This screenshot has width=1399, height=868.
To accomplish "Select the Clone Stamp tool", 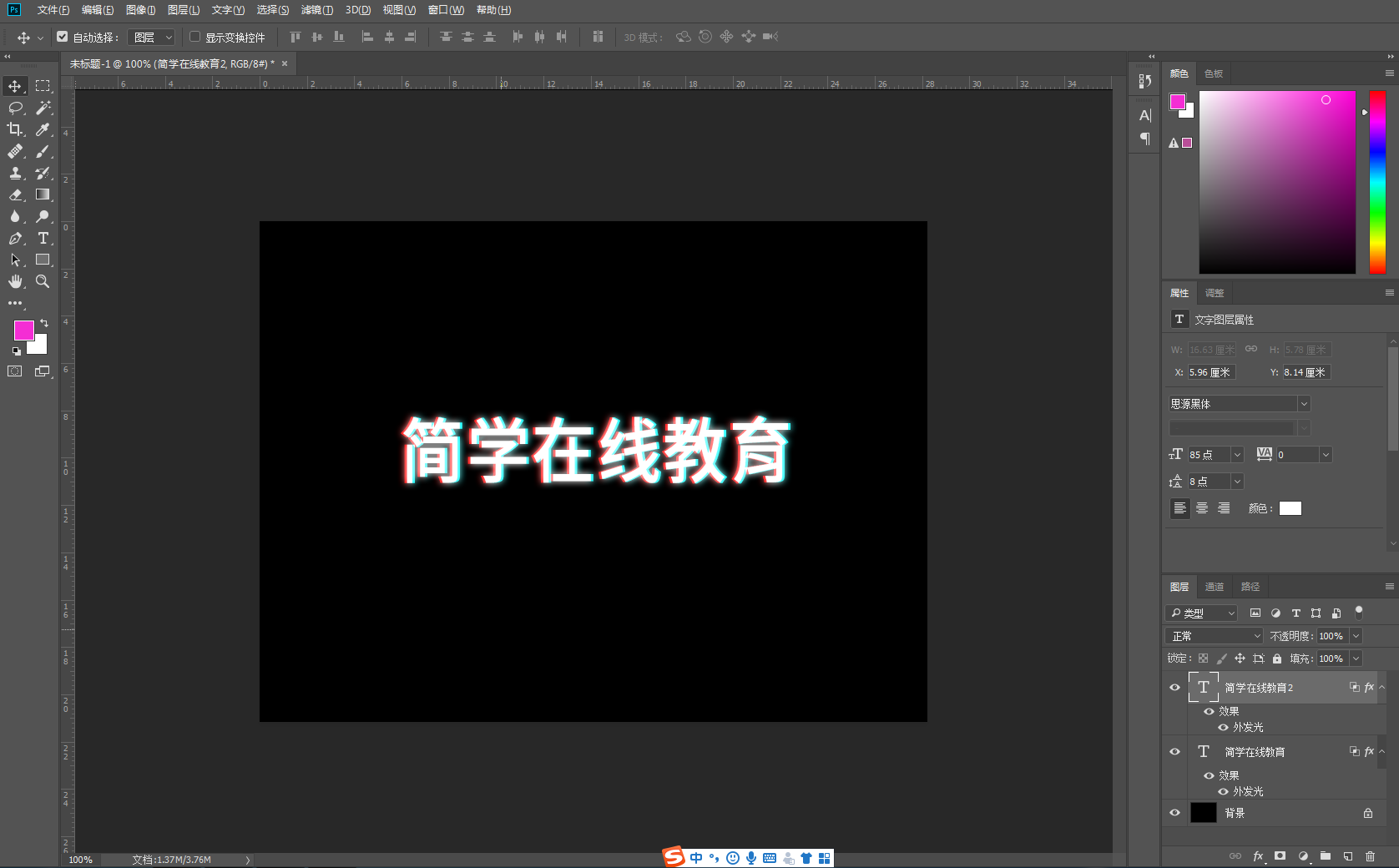I will coord(15,173).
